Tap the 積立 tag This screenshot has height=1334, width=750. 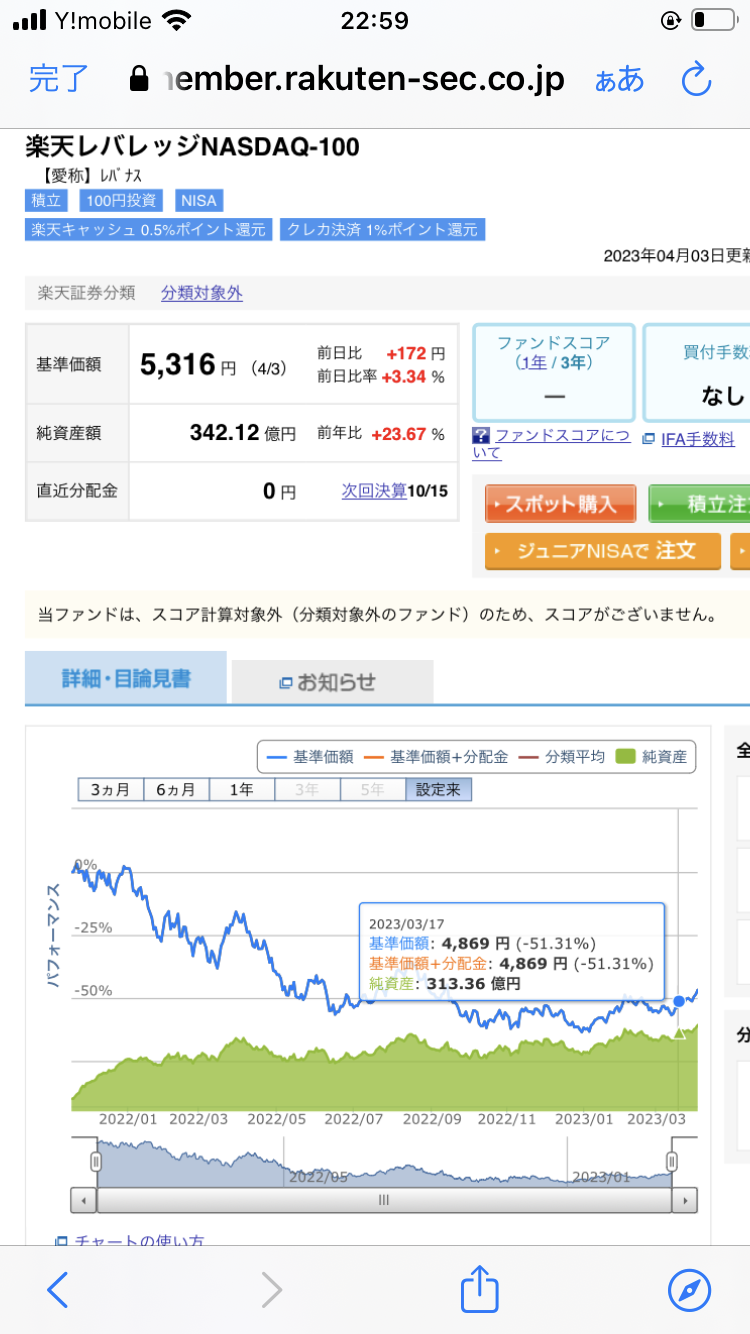pos(48,200)
